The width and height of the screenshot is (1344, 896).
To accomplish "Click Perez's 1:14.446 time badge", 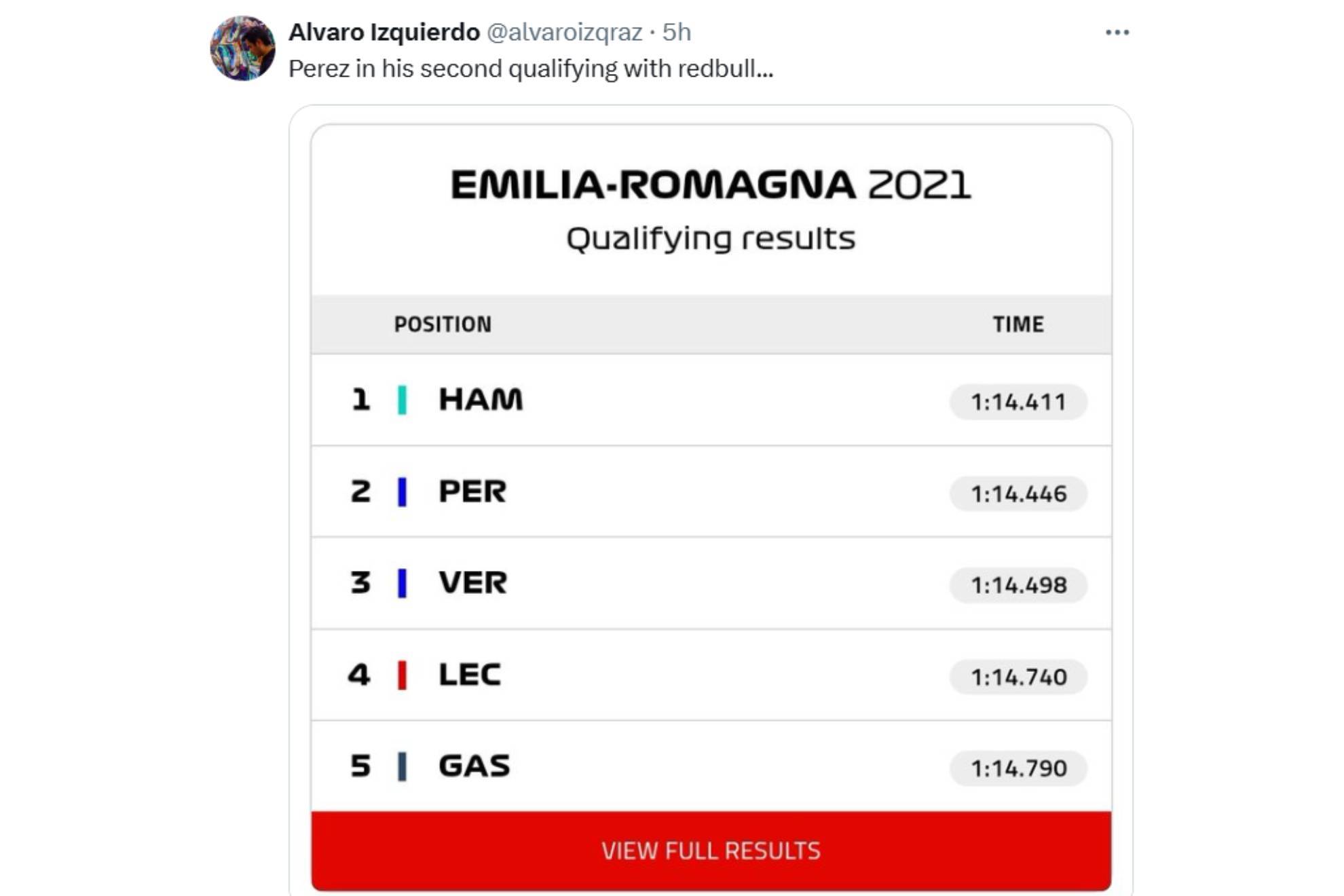I will click(x=1018, y=493).
